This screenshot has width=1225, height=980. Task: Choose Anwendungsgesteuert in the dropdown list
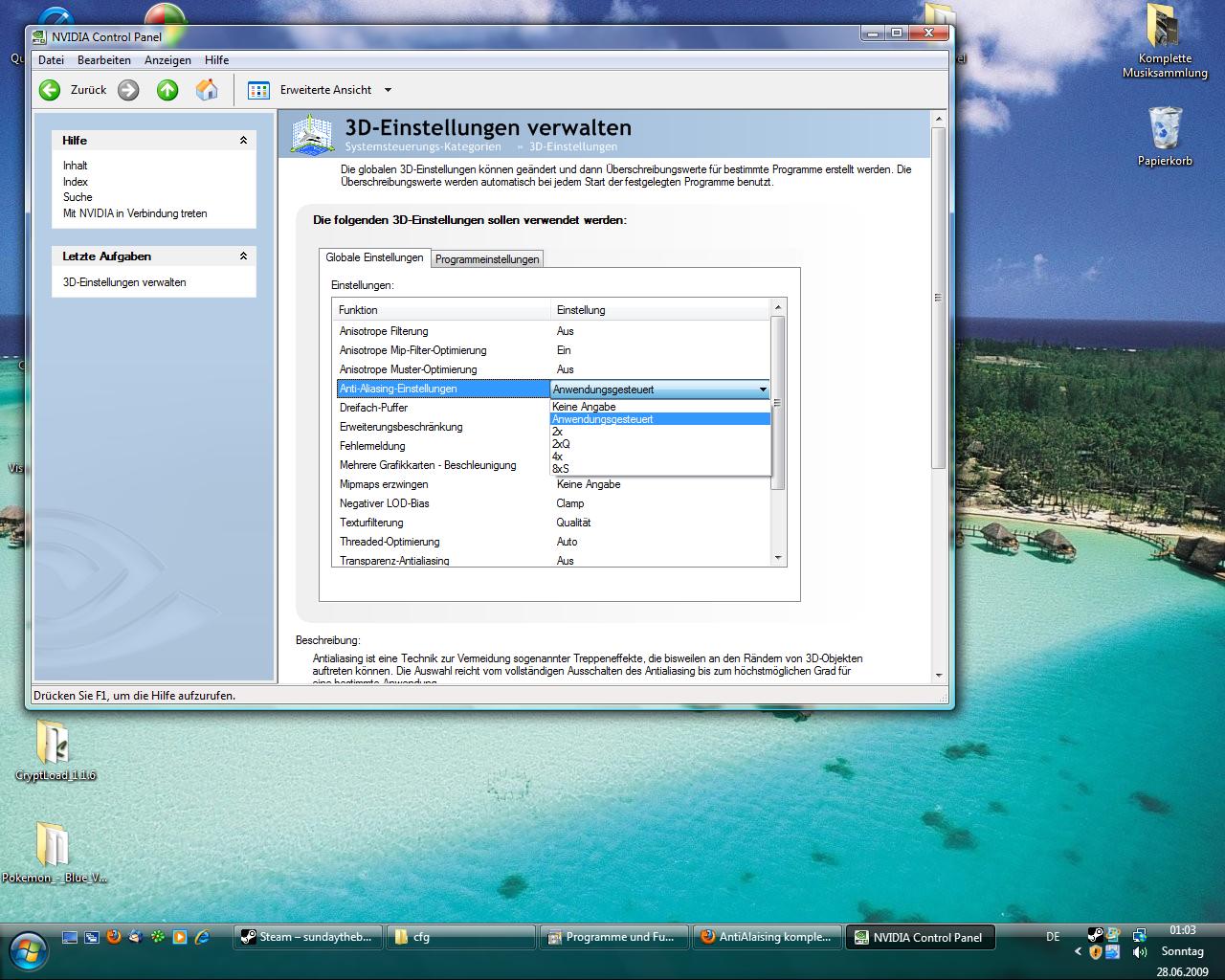[659, 419]
